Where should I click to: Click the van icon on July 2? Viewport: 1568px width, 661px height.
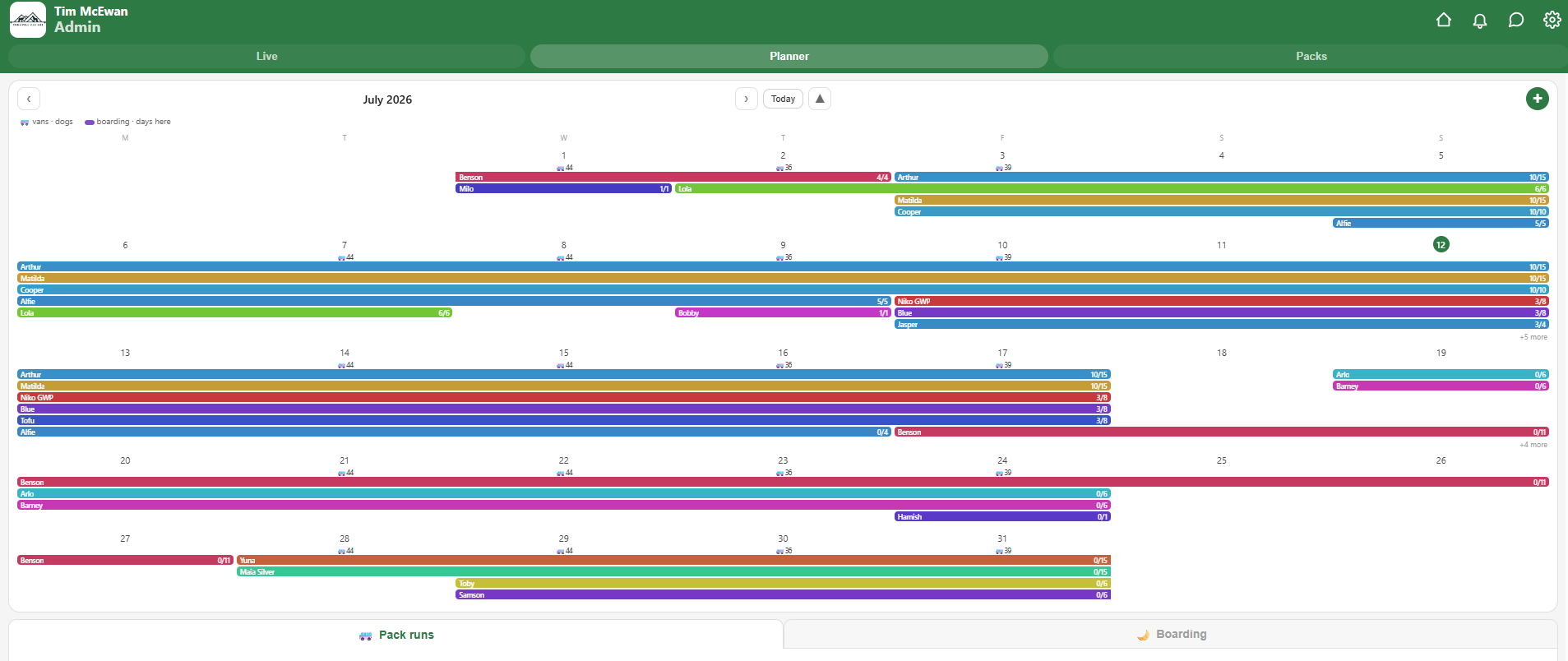coord(779,168)
